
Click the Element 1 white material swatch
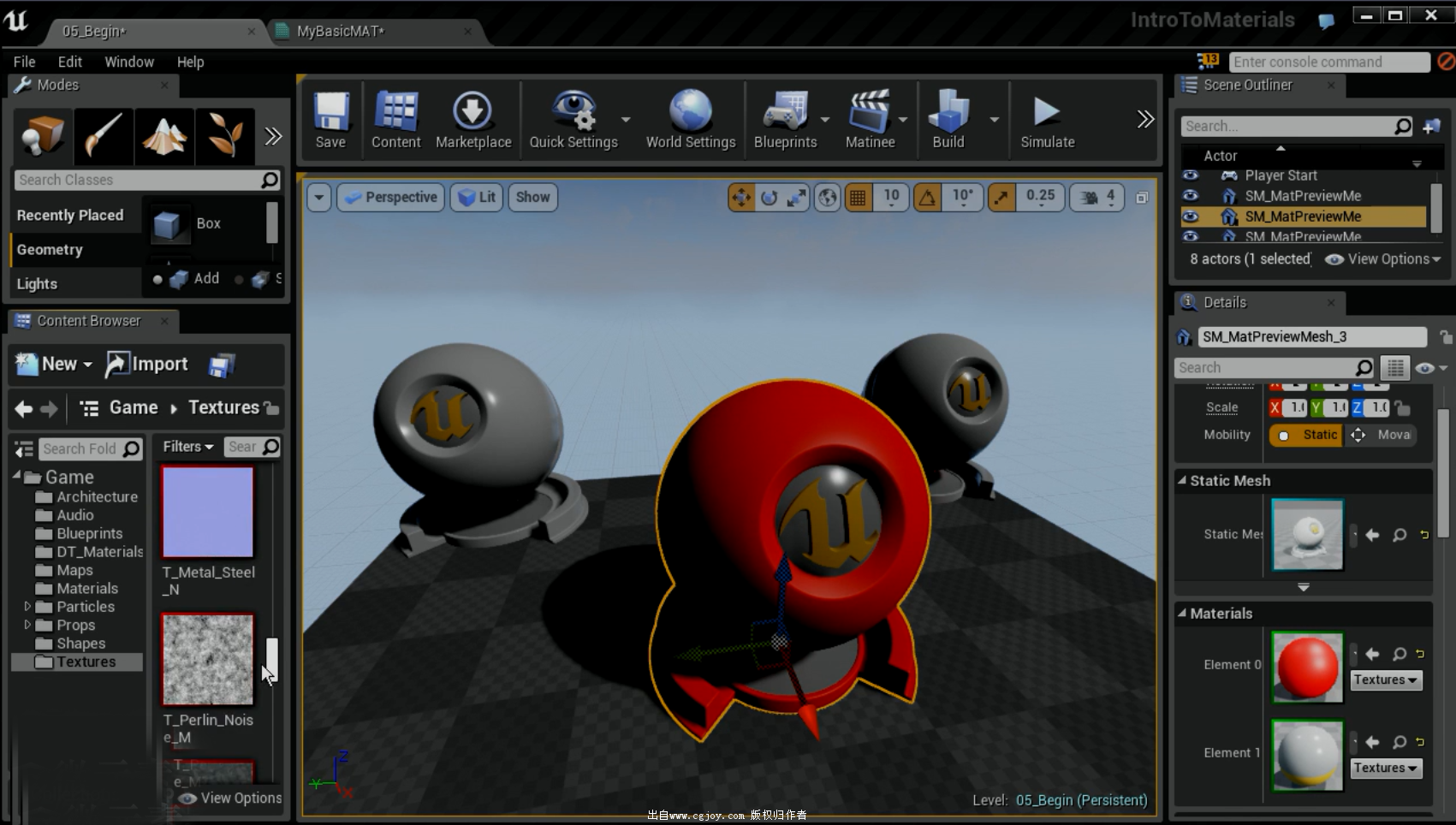(1307, 756)
